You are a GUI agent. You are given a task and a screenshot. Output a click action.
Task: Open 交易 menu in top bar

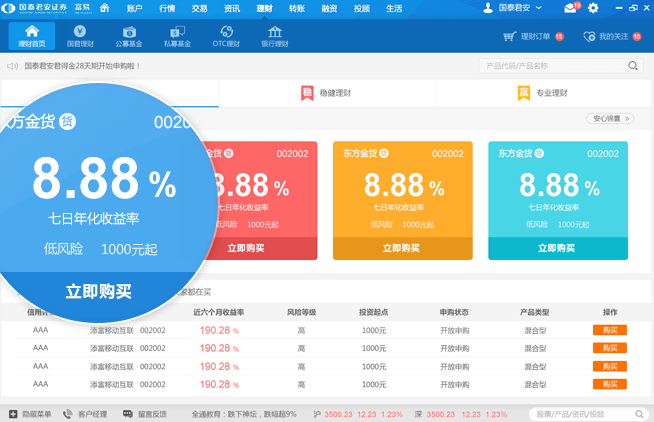200,8
